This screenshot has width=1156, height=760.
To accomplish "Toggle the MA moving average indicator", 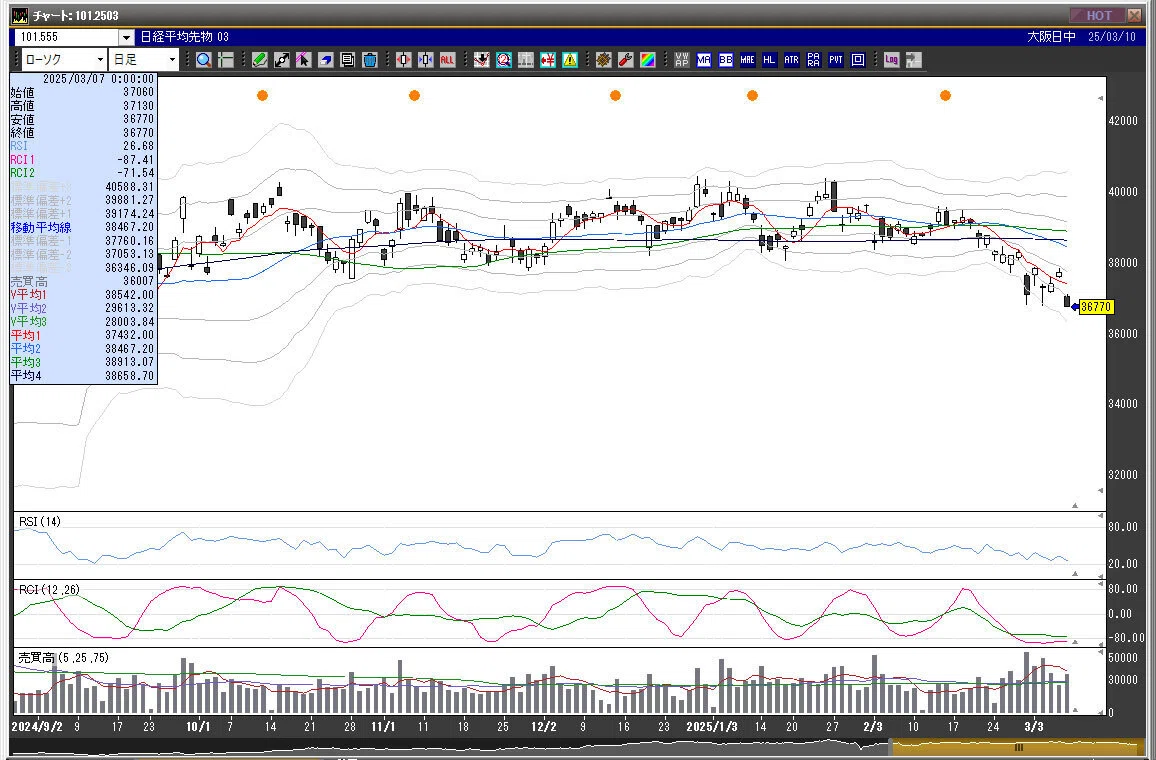I will click(703, 60).
